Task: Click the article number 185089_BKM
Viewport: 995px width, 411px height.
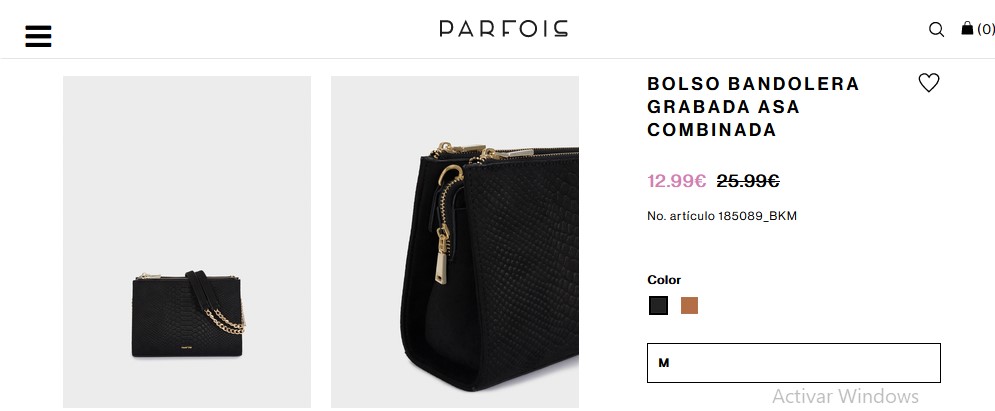Action: click(721, 216)
